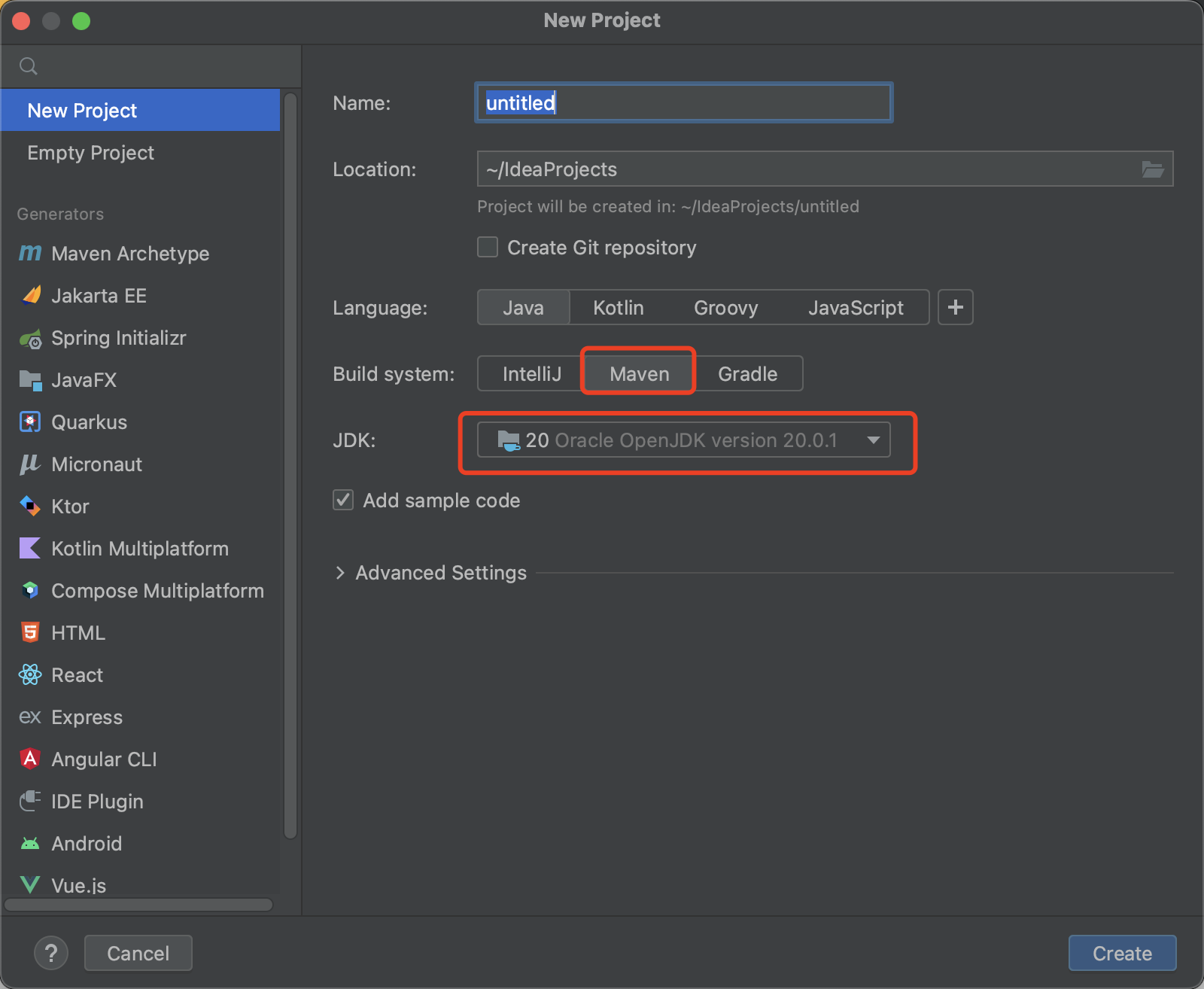Open Kotlin Multiplatform generator
1204x989 pixels.
(x=140, y=549)
